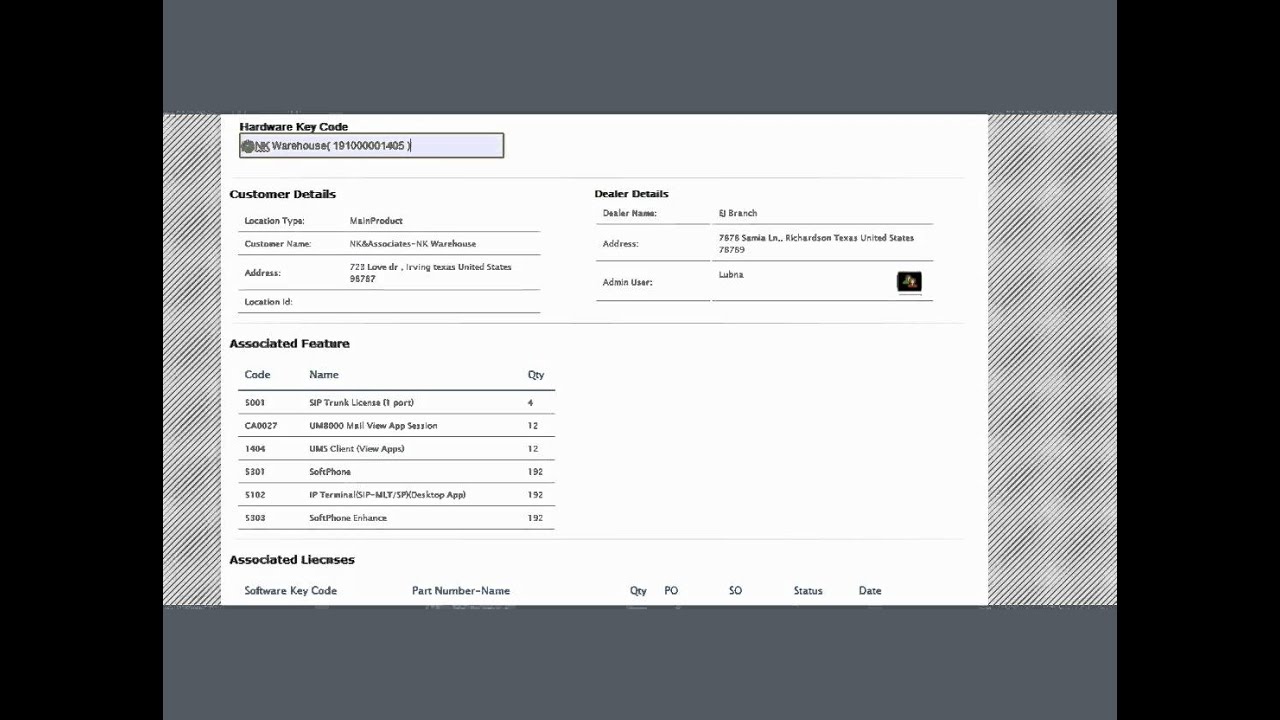
Task: Select the IP Terminal(SIP-MLT/SP)(Desktop App) row
Action: pyautogui.click(x=387, y=495)
